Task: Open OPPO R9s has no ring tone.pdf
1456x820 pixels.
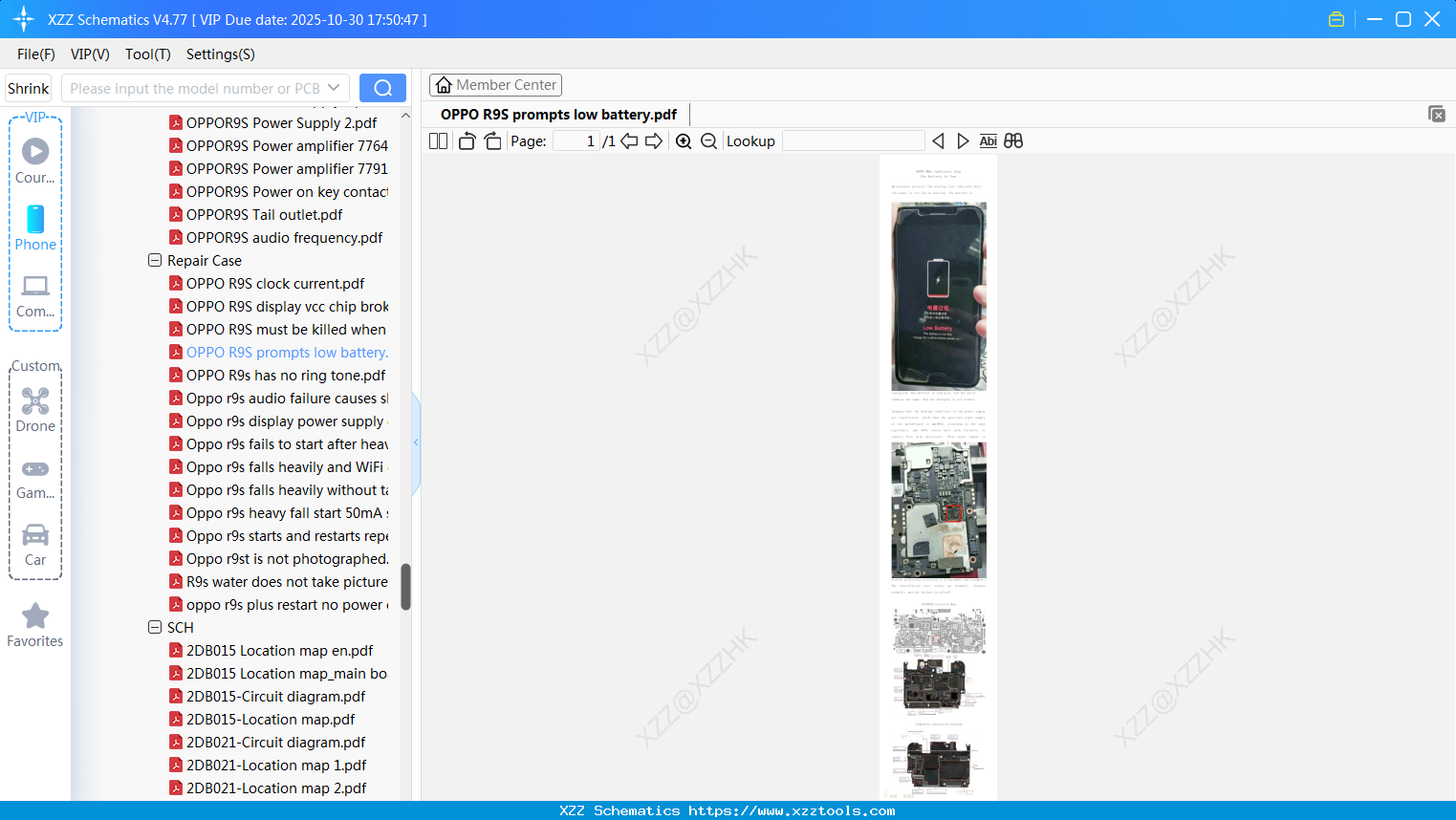Action: [277, 375]
